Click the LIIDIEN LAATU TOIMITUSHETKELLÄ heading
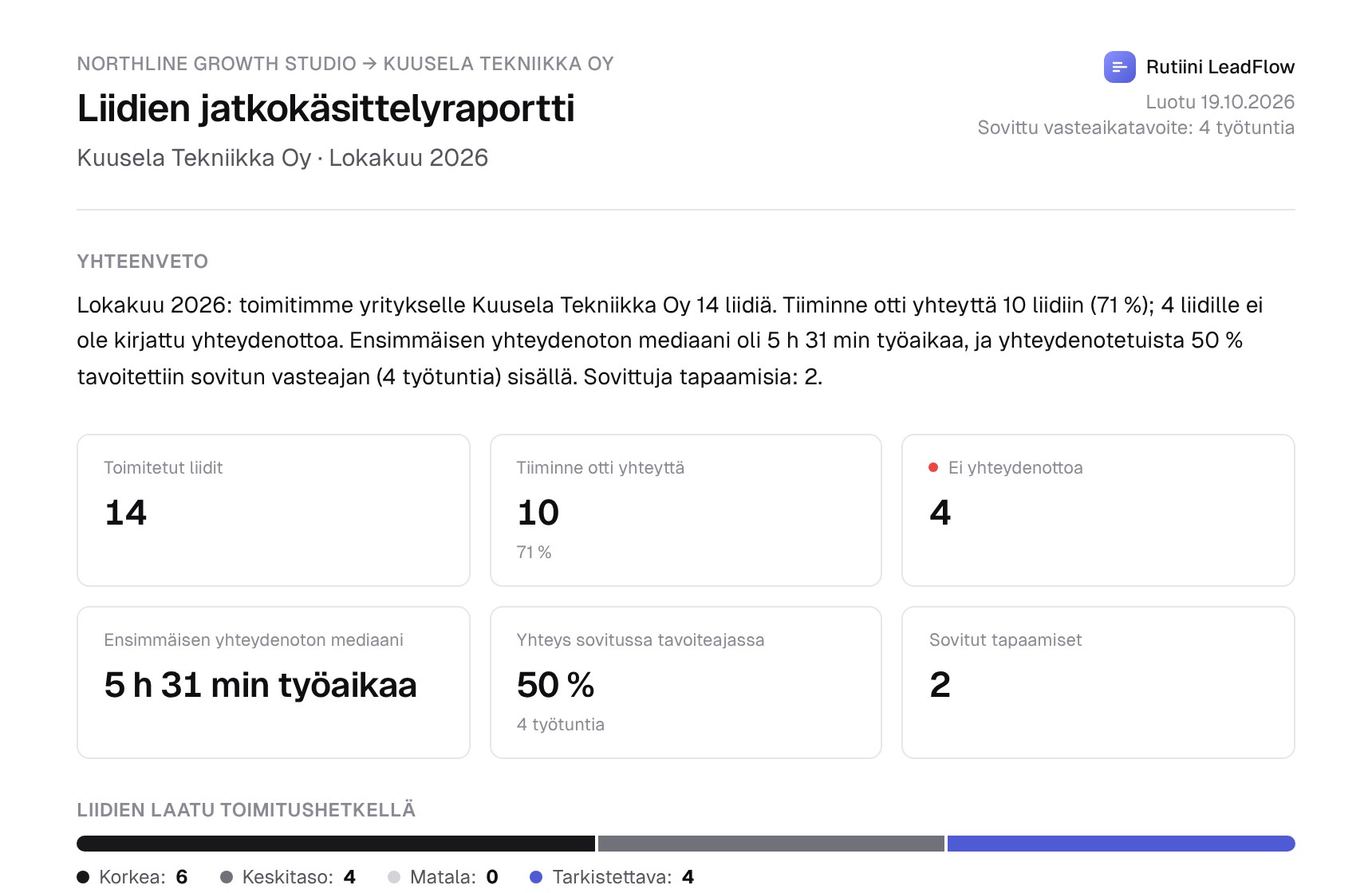This screenshot has height=893, width=1372. (x=246, y=810)
